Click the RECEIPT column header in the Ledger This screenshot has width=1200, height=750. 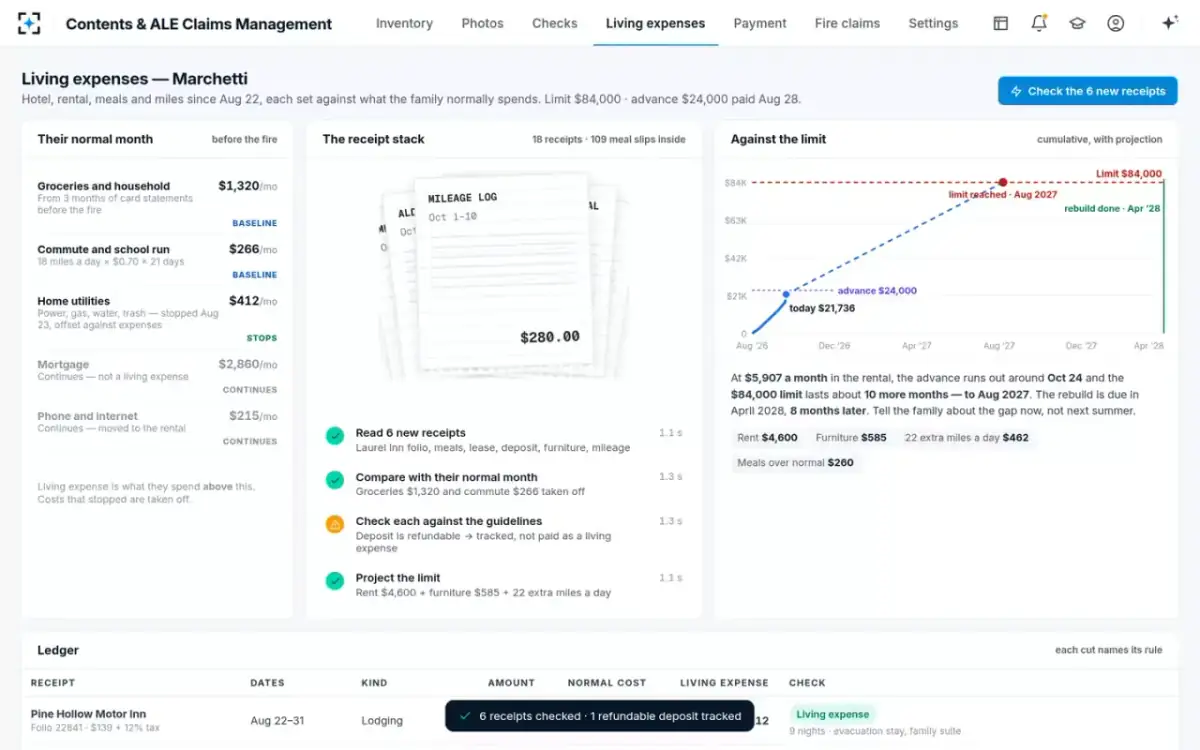[53, 683]
